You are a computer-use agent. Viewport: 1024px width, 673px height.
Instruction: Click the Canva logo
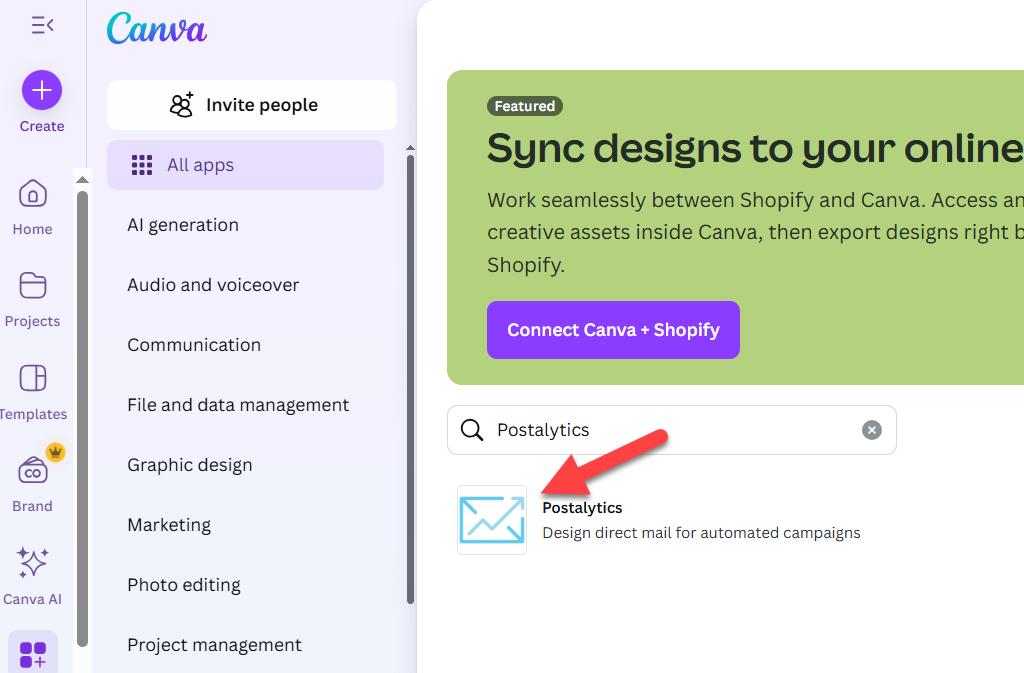[x=157, y=29]
